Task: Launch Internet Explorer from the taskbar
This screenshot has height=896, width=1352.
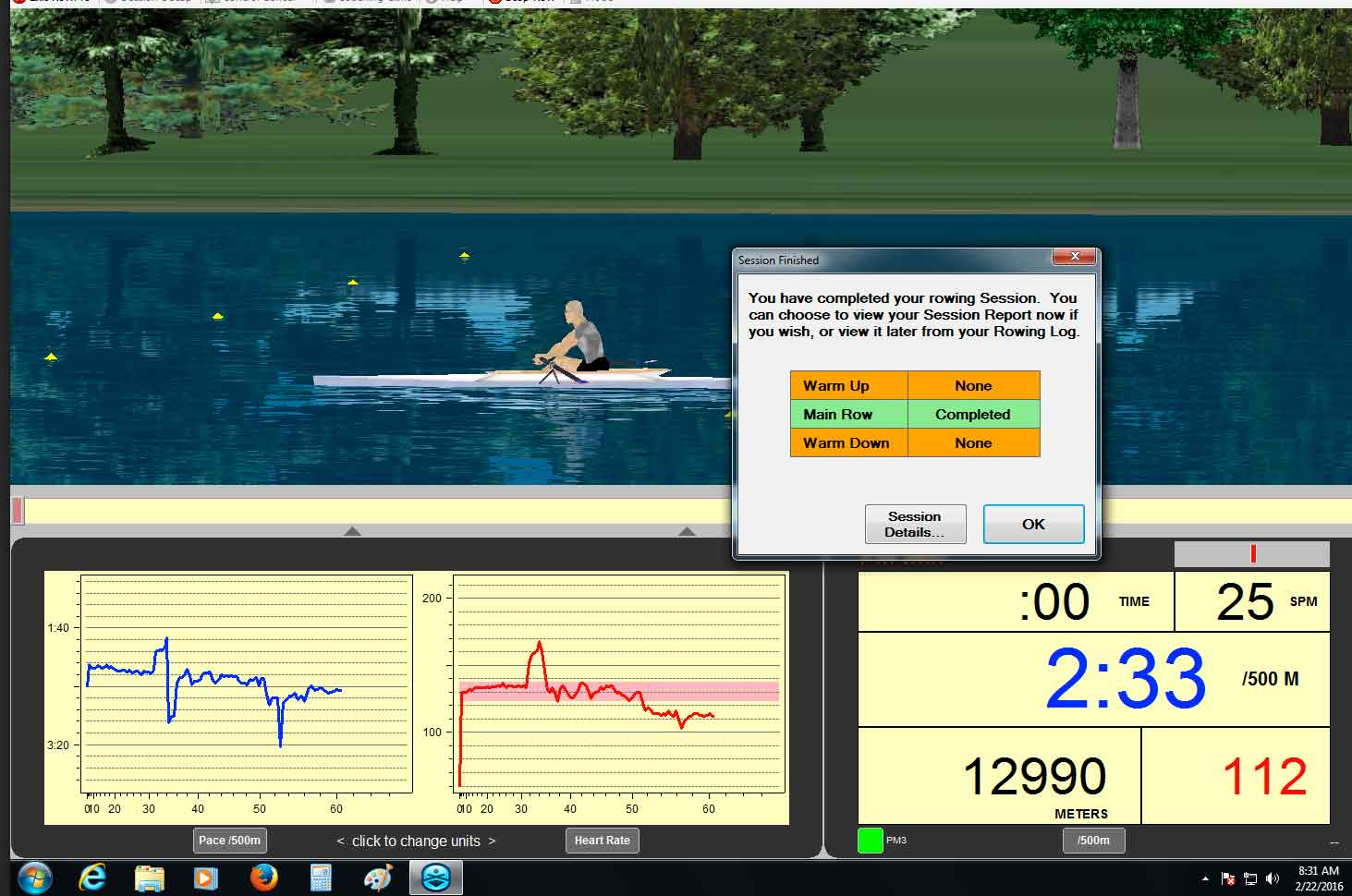Action: click(92, 877)
